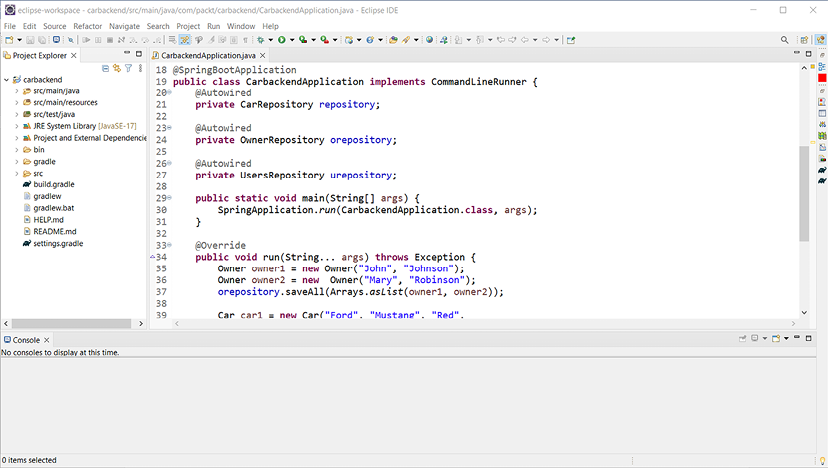Toggle Link with Editor in Project Explorer

(117, 69)
